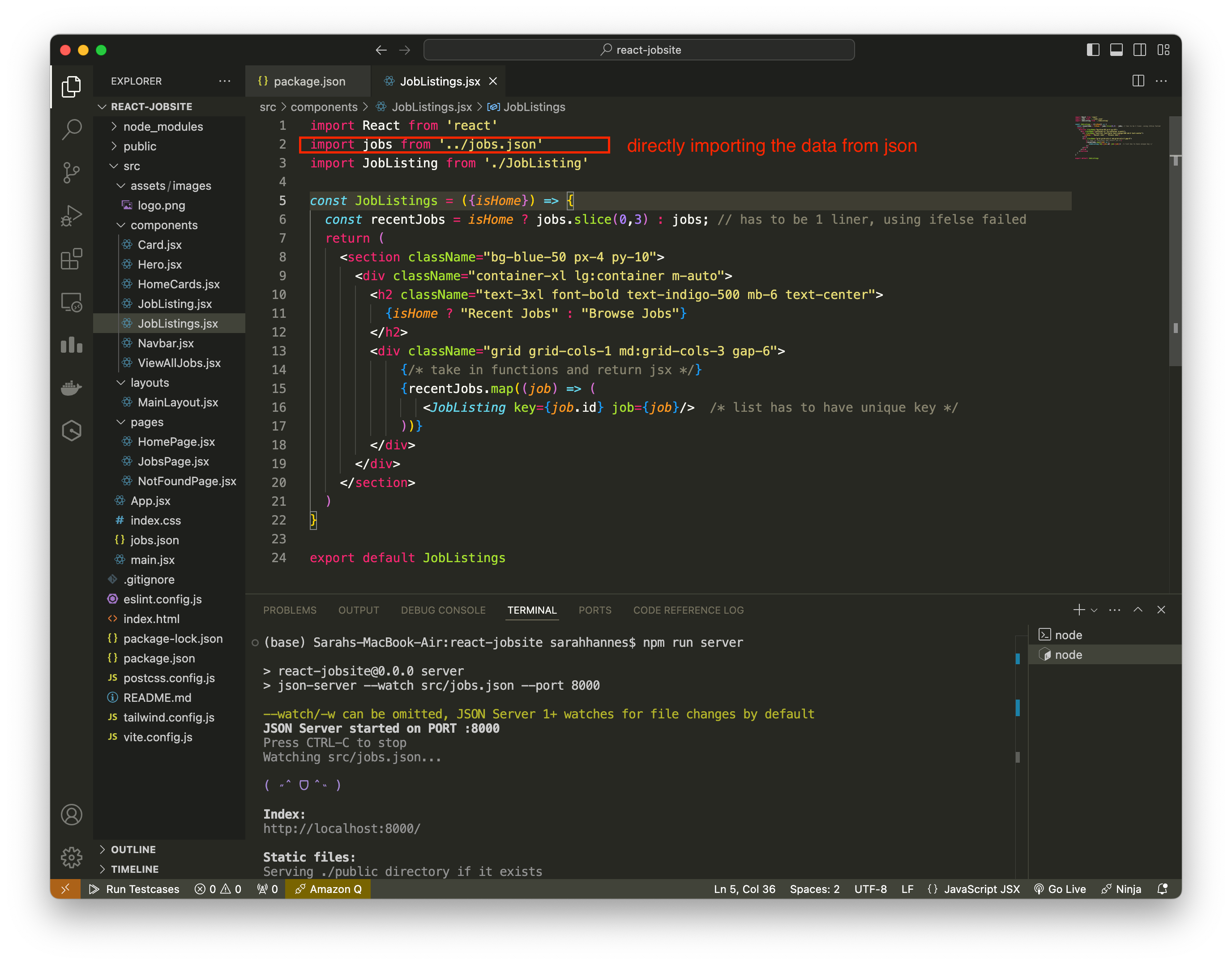Collapse the REACT-JOBSITE root folder
This screenshot has width=1232, height=965.
click(x=170, y=106)
